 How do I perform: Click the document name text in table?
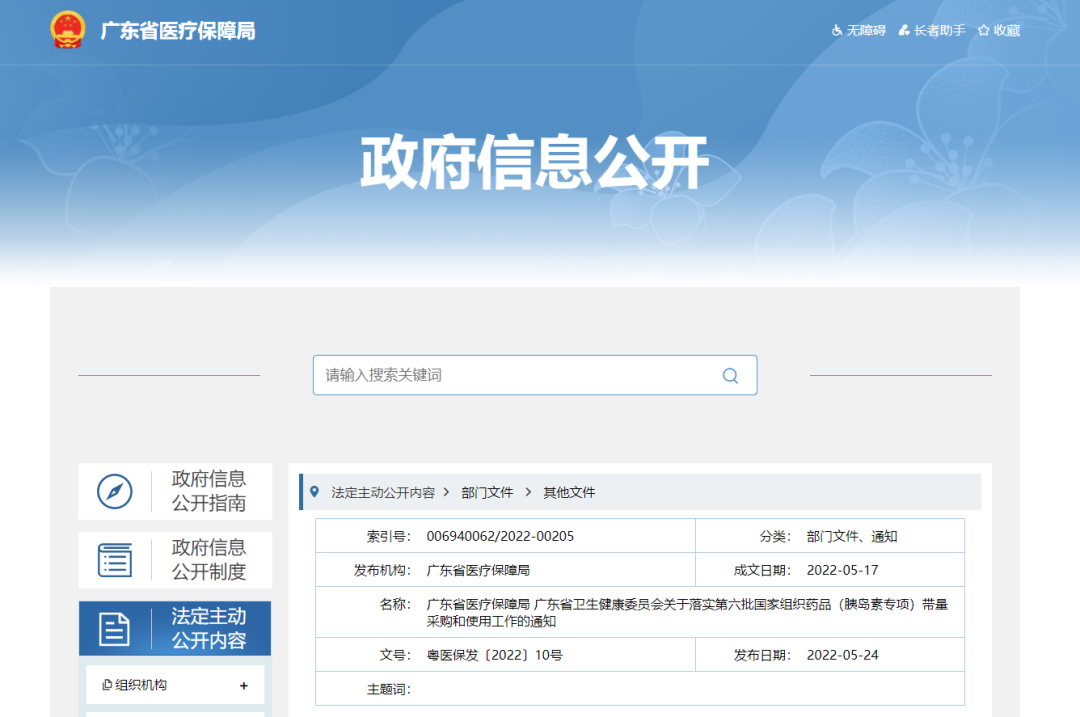pos(687,612)
